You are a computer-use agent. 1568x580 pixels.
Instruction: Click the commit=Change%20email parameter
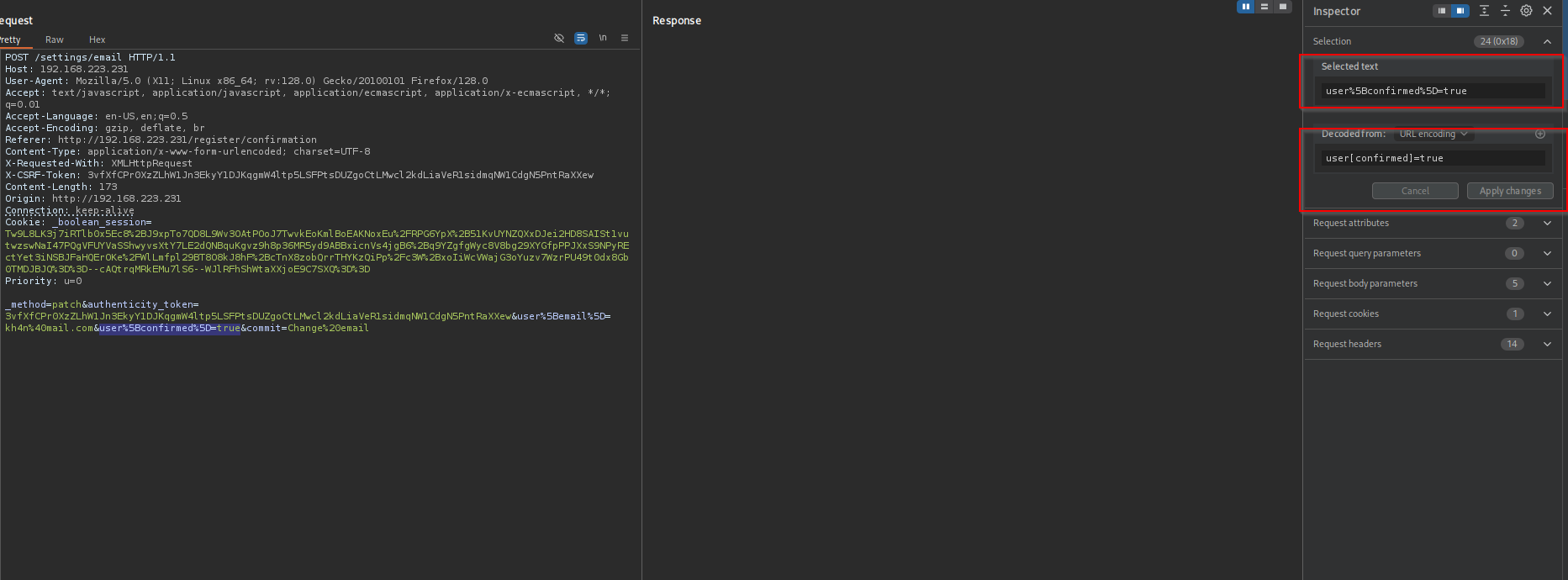[x=308, y=328]
